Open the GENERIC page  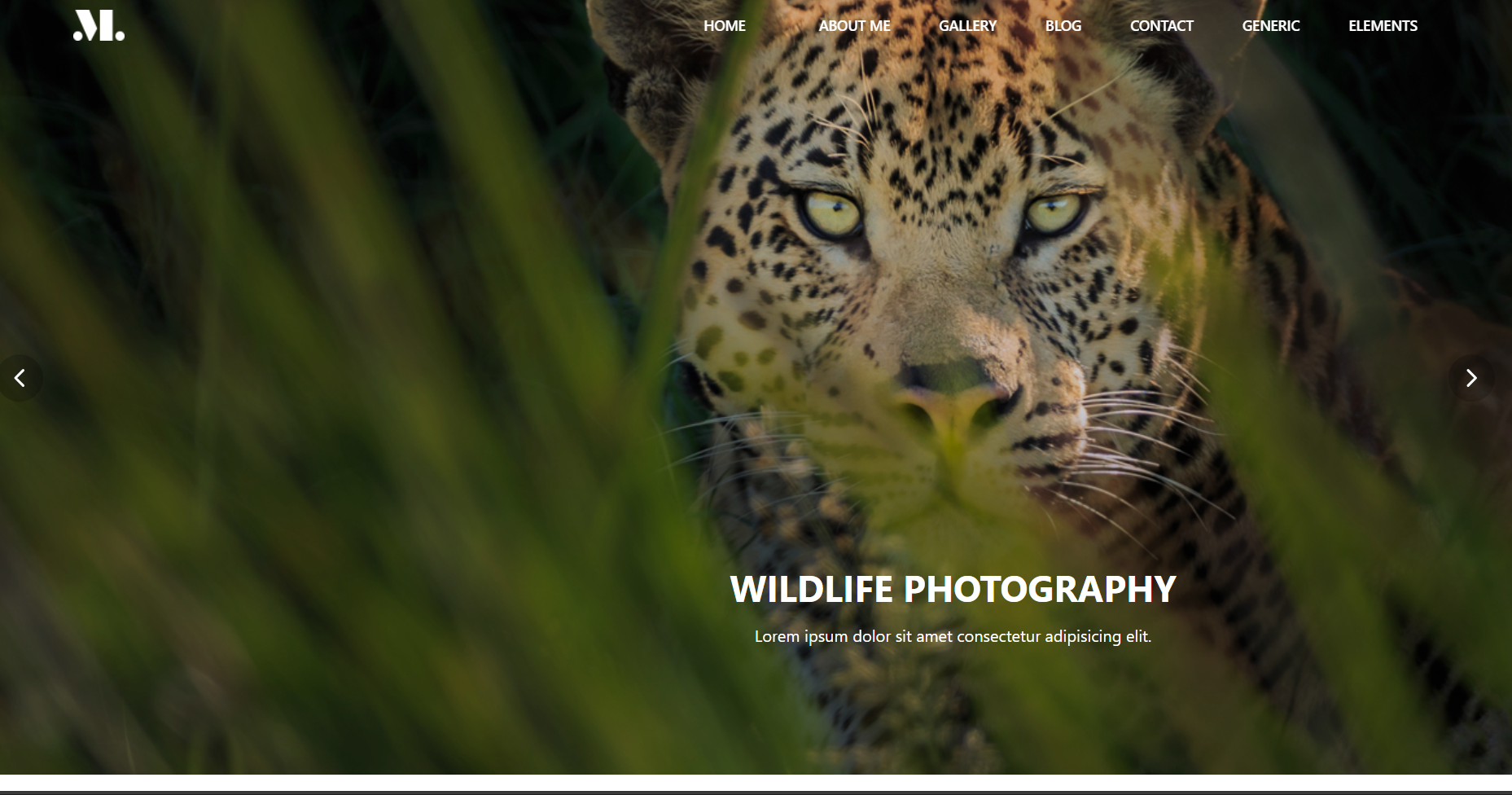(x=1270, y=25)
